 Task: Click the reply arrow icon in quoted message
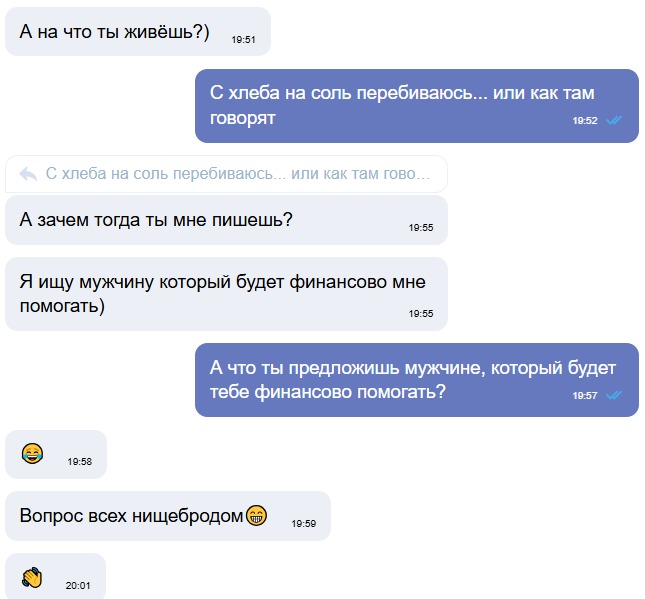[x=28, y=173]
